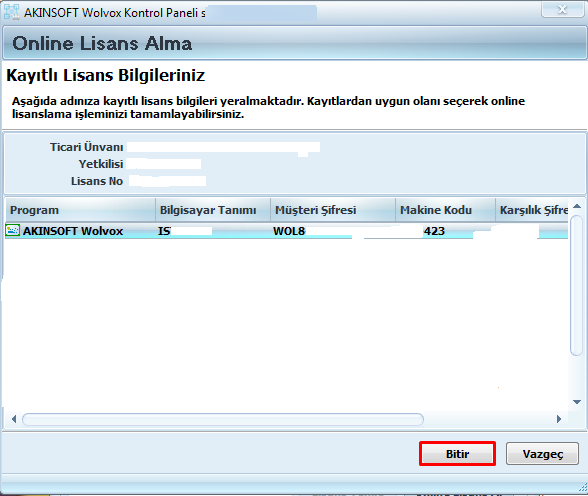Click the WOL8 customer password cell
588x496 pixels.
[x=333, y=231]
